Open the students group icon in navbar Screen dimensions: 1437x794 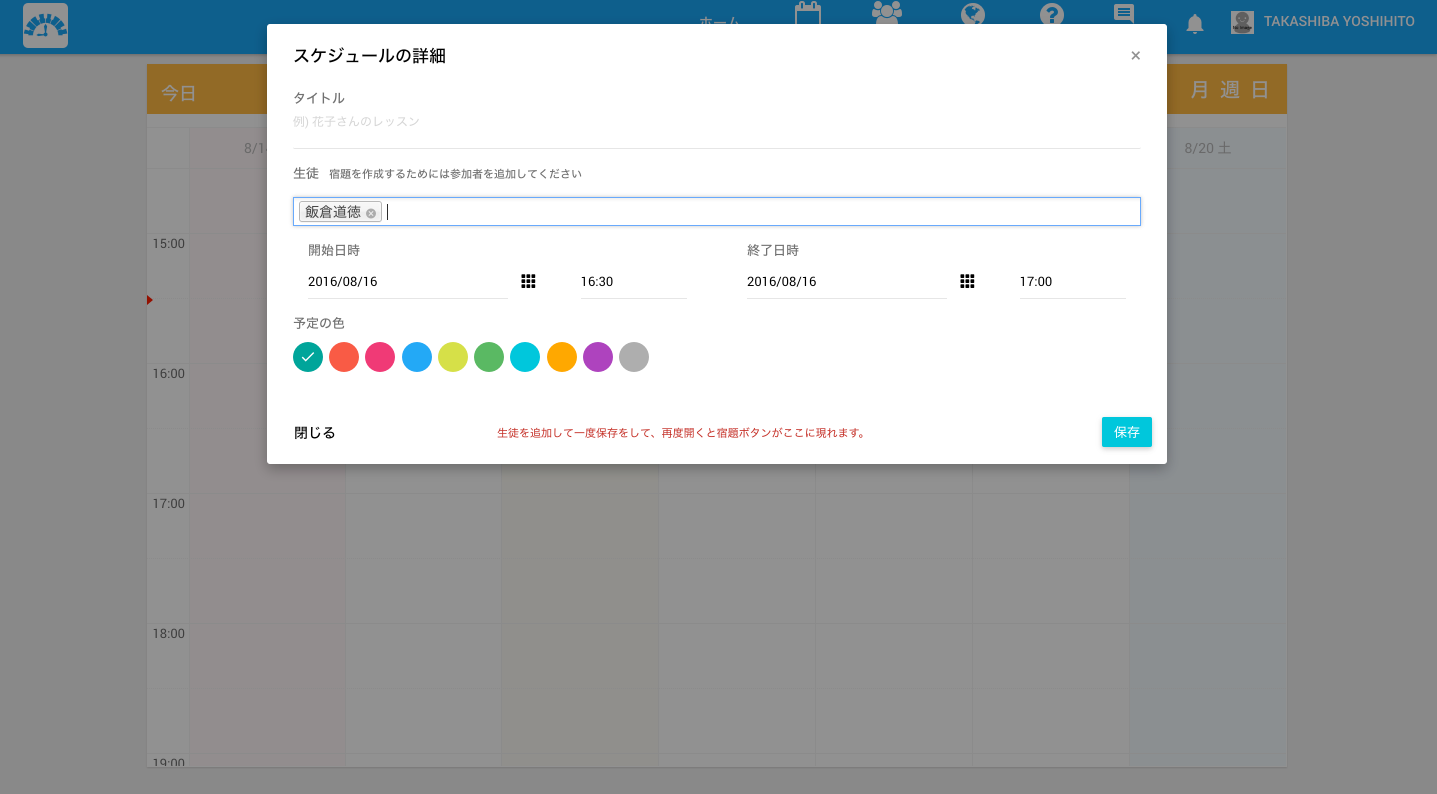point(886,14)
